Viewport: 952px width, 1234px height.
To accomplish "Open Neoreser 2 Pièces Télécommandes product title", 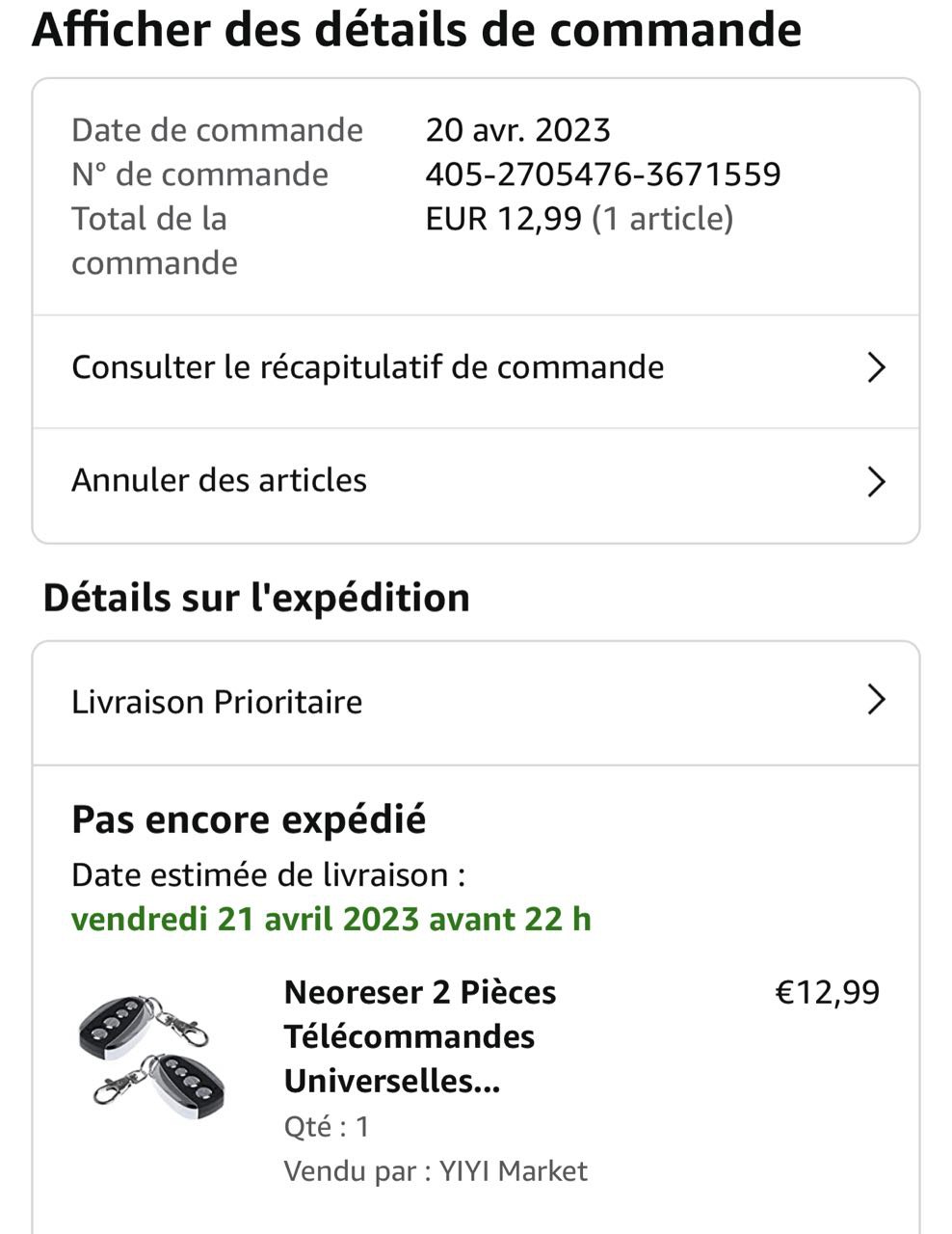I will pyautogui.click(x=420, y=1036).
